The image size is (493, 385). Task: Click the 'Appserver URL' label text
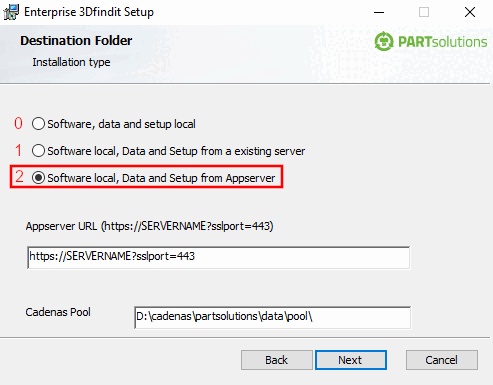click(149, 226)
